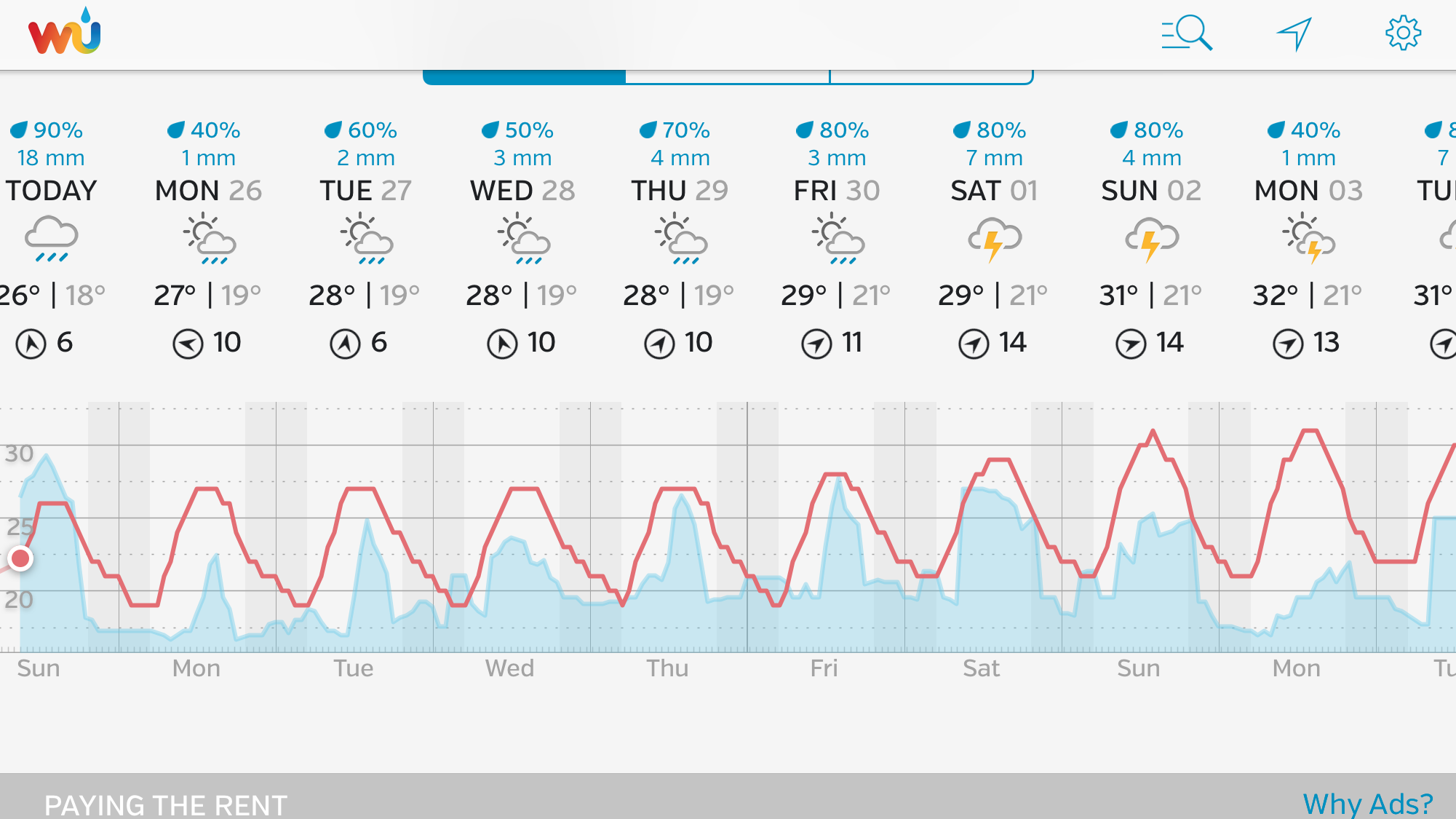Image resolution: width=1456 pixels, height=819 pixels.
Task: Open the location search icon
Action: 1187,33
